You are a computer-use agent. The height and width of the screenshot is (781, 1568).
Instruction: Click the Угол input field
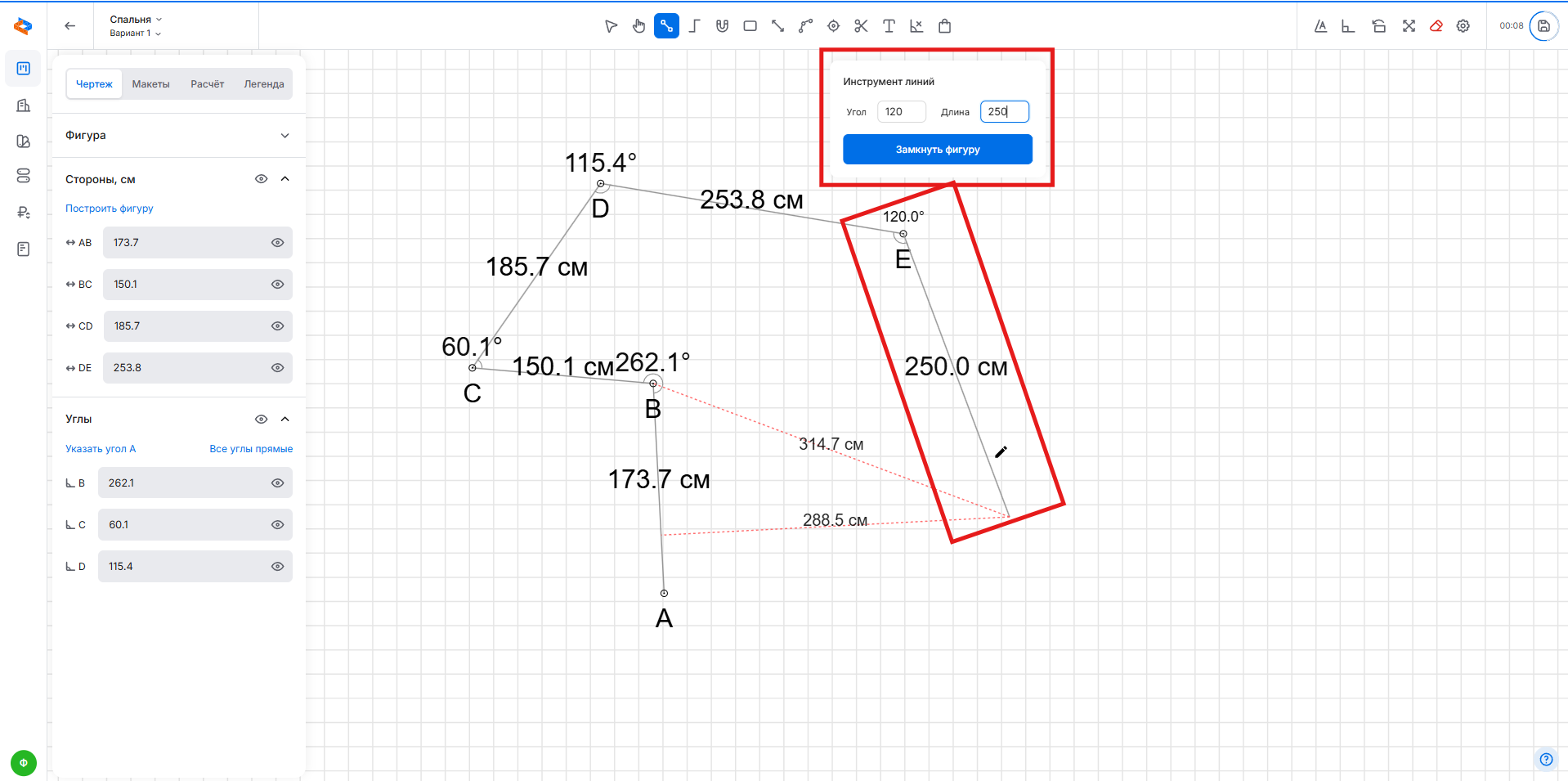pyautogui.click(x=901, y=112)
